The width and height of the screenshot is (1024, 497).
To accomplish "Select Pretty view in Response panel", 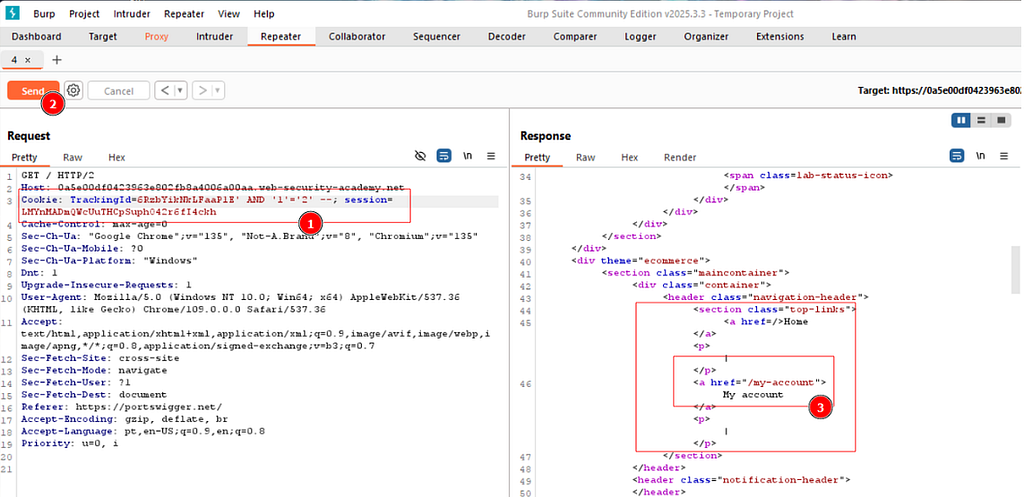I will click(537, 157).
